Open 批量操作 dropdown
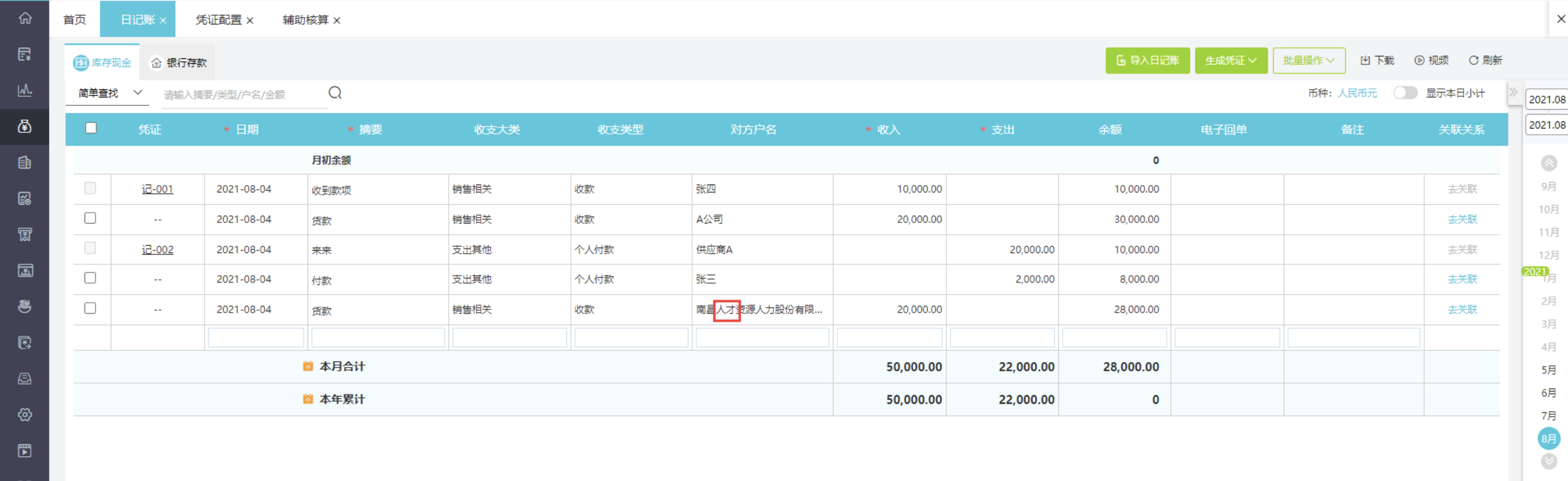The image size is (1568, 481). click(x=1309, y=61)
